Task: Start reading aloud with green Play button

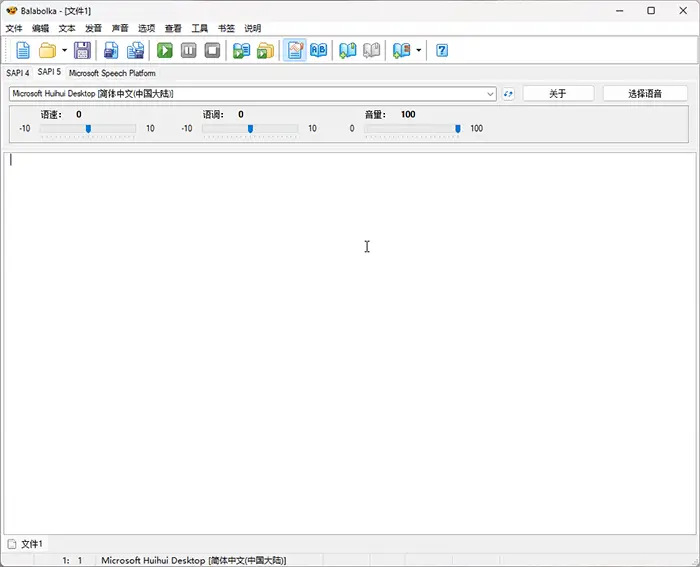Action: pyautogui.click(x=165, y=50)
